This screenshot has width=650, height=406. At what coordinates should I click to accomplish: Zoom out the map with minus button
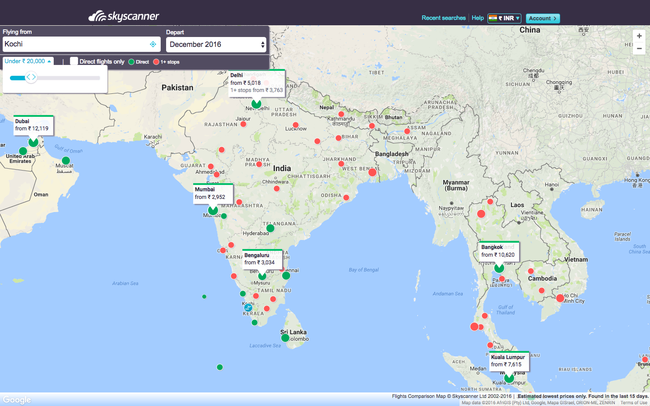[639, 49]
